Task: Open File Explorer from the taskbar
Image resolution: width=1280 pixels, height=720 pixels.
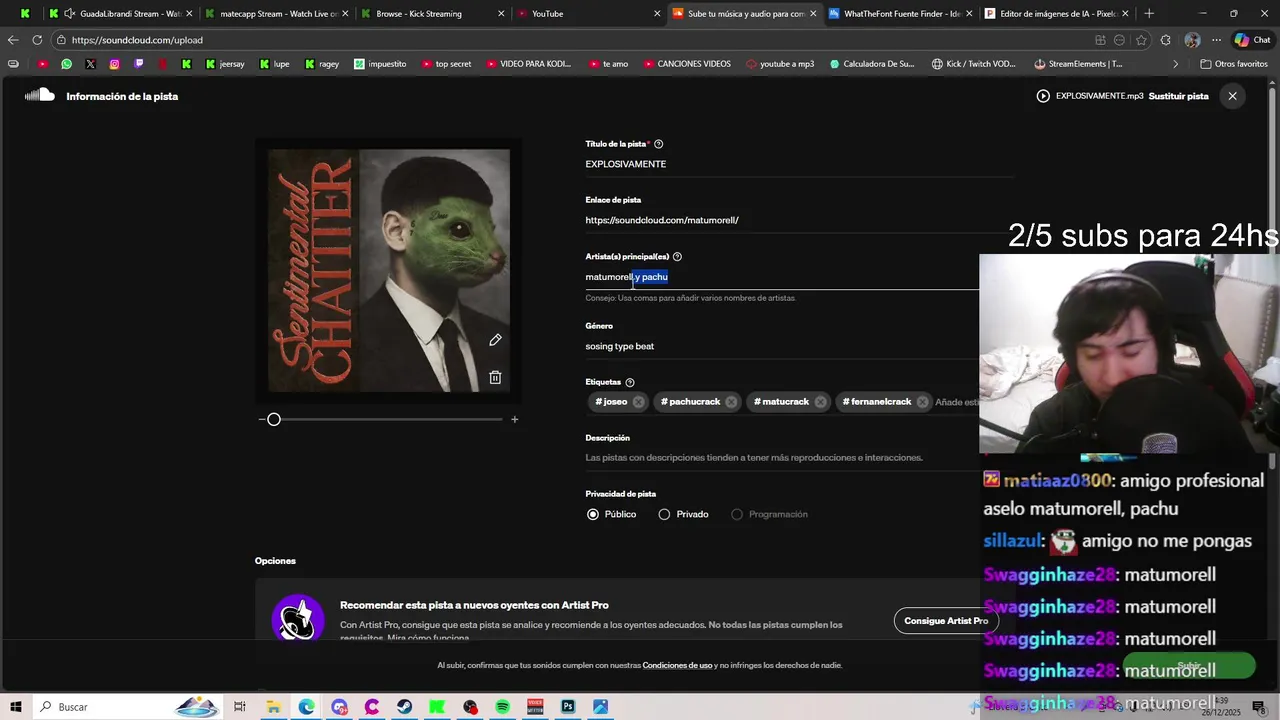Action: point(273,707)
